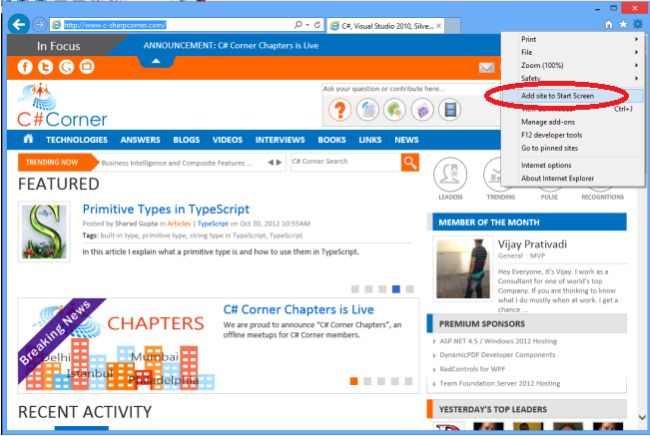Open the Twitter social icon
This screenshot has width=650, height=436.
pos(46,67)
